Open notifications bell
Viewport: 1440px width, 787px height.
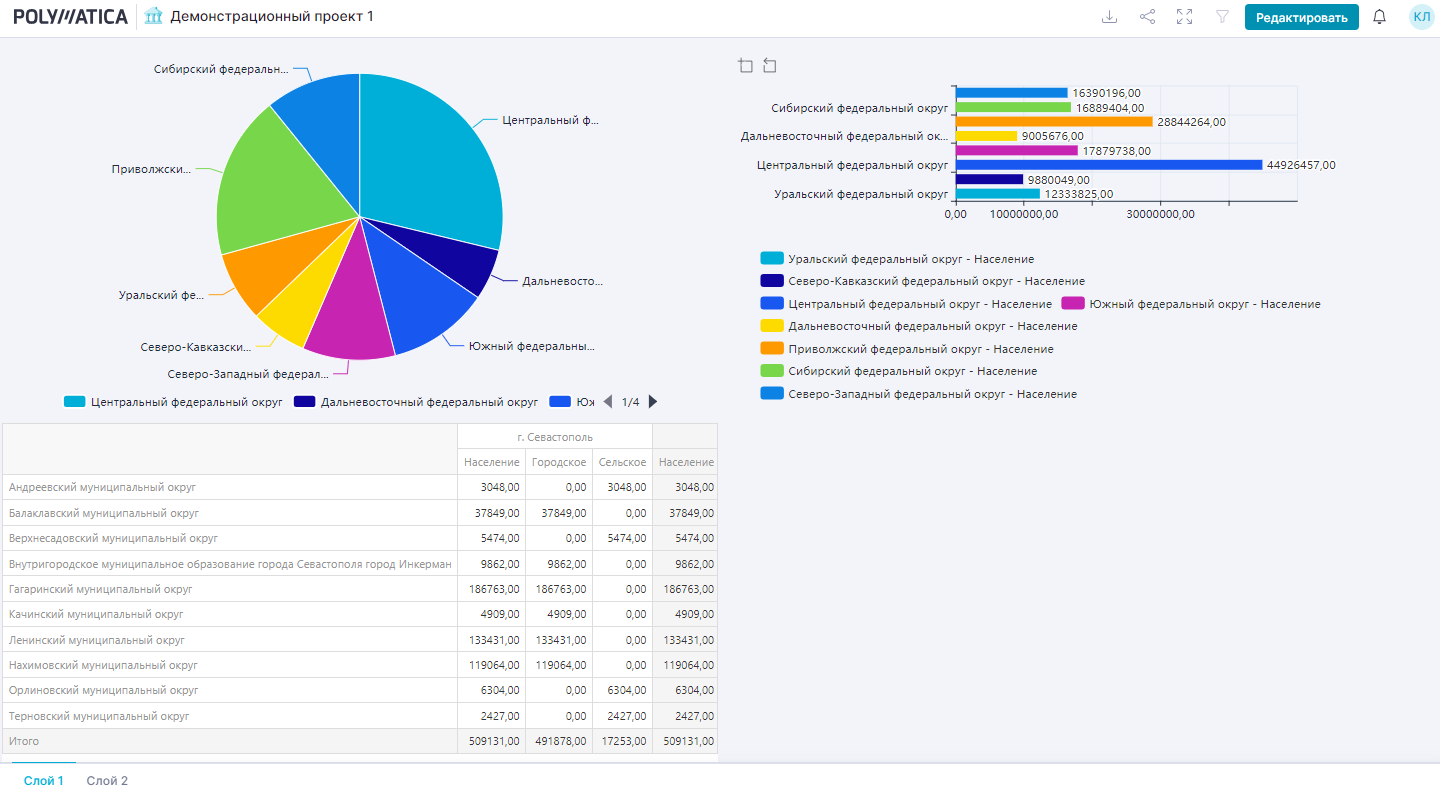pyautogui.click(x=1380, y=17)
